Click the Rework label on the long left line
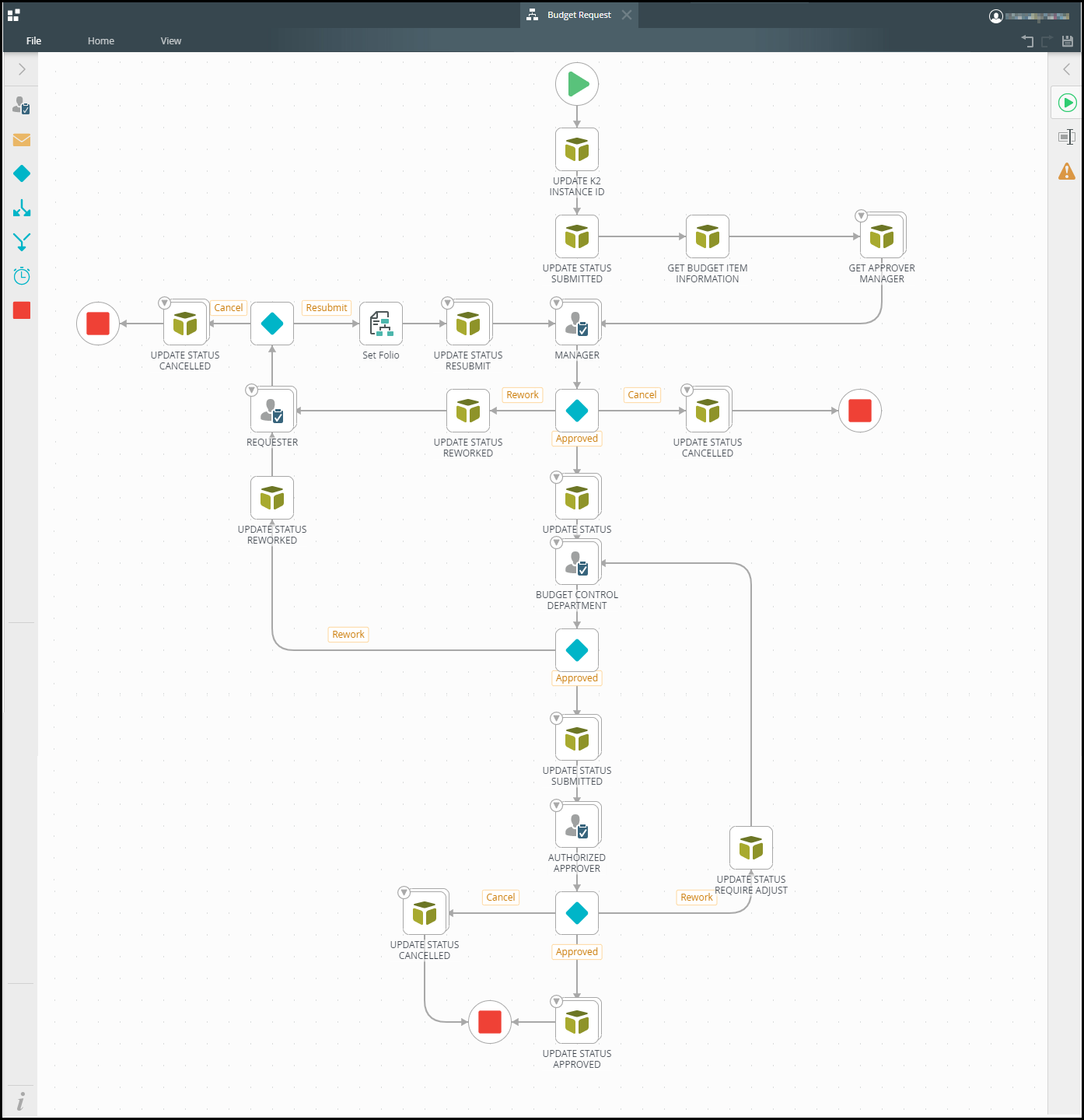1084x1120 pixels. coord(348,635)
